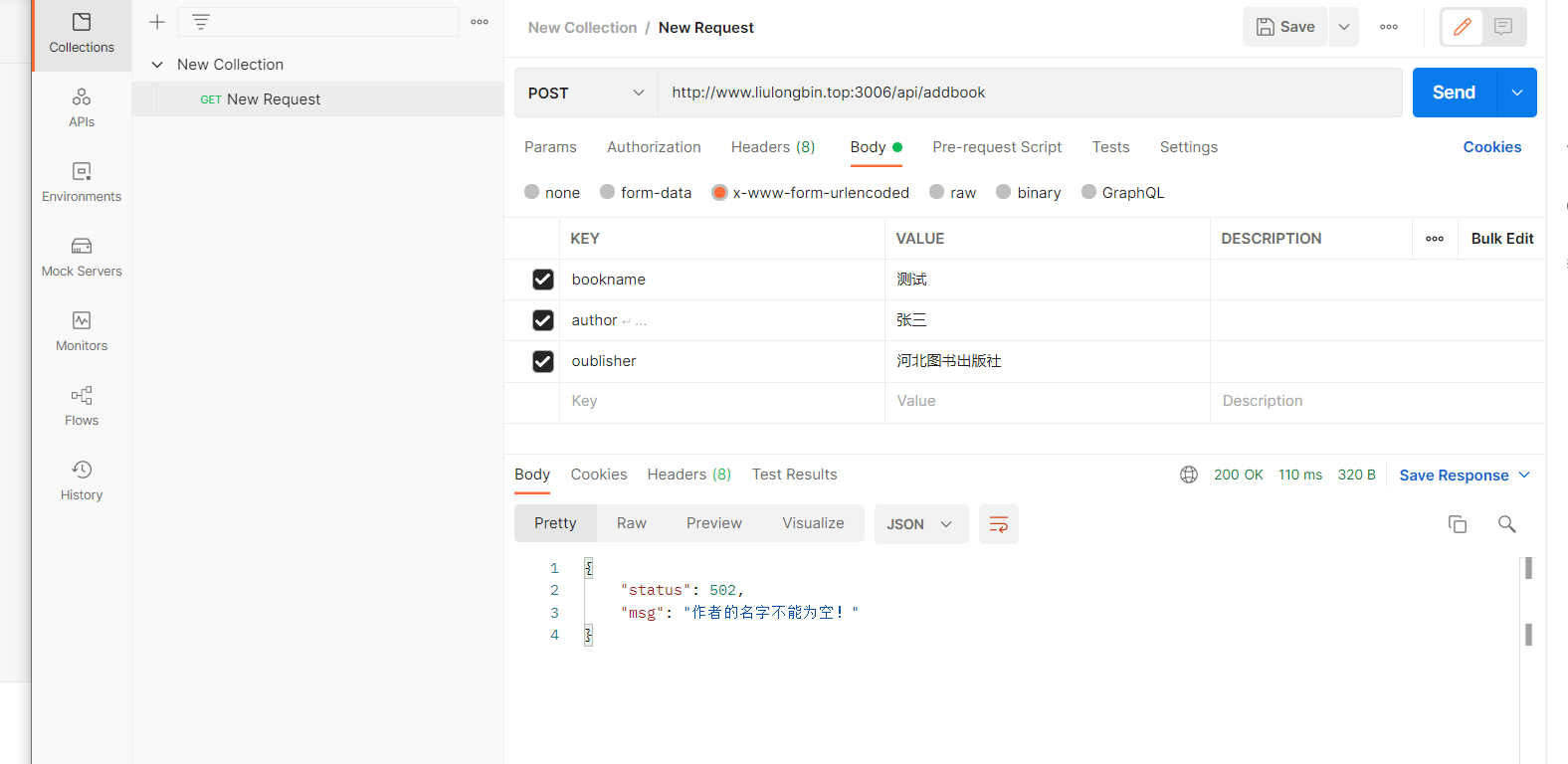Uncheck the oublisher parameter checkbox
This screenshot has height=764, width=1568.
(542, 361)
